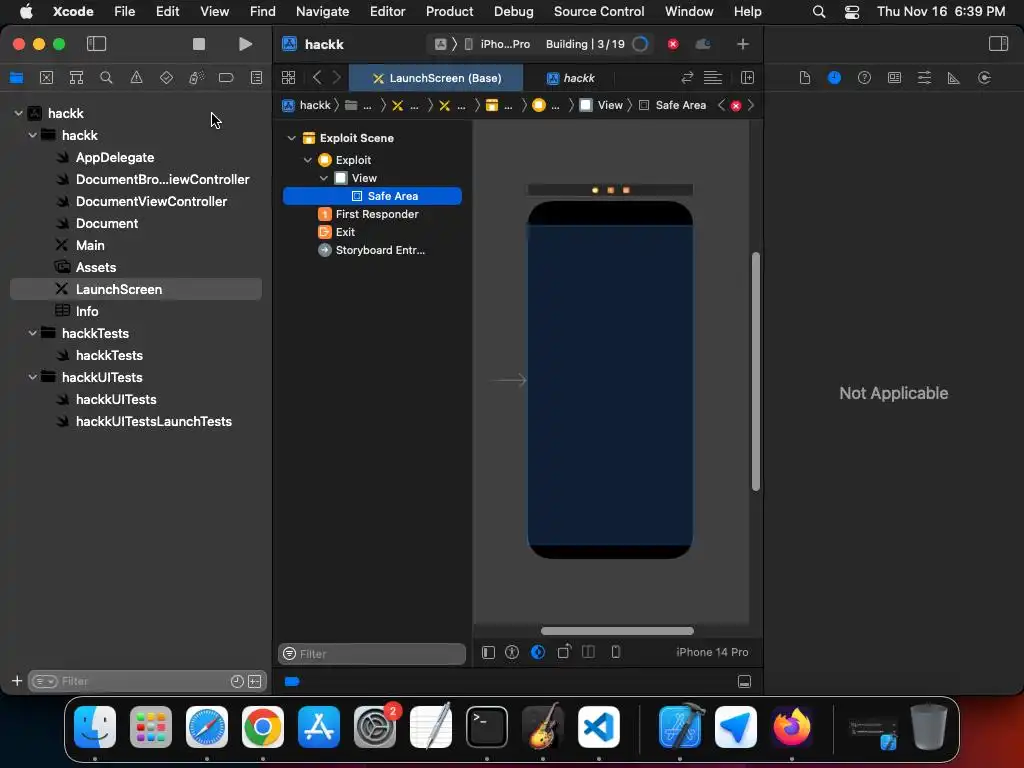Image resolution: width=1024 pixels, height=768 pixels.
Task: Add a new file with plus button
Action: [17, 681]
